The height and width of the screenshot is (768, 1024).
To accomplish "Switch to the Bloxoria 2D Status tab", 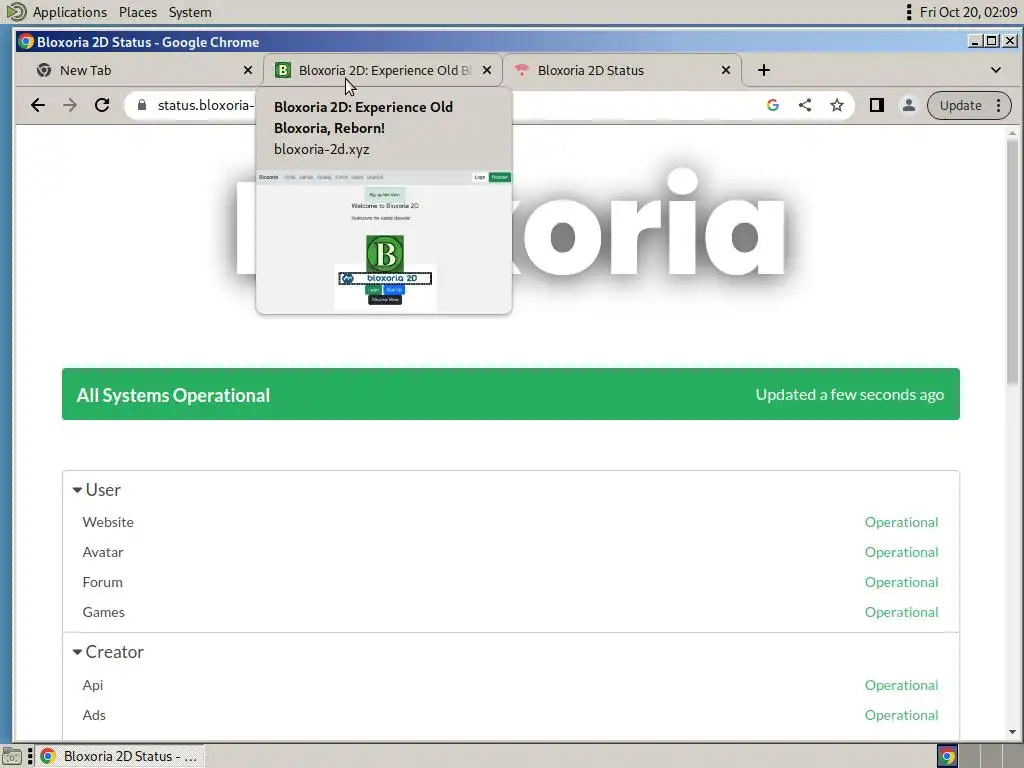I will click(x=622, y=70).
